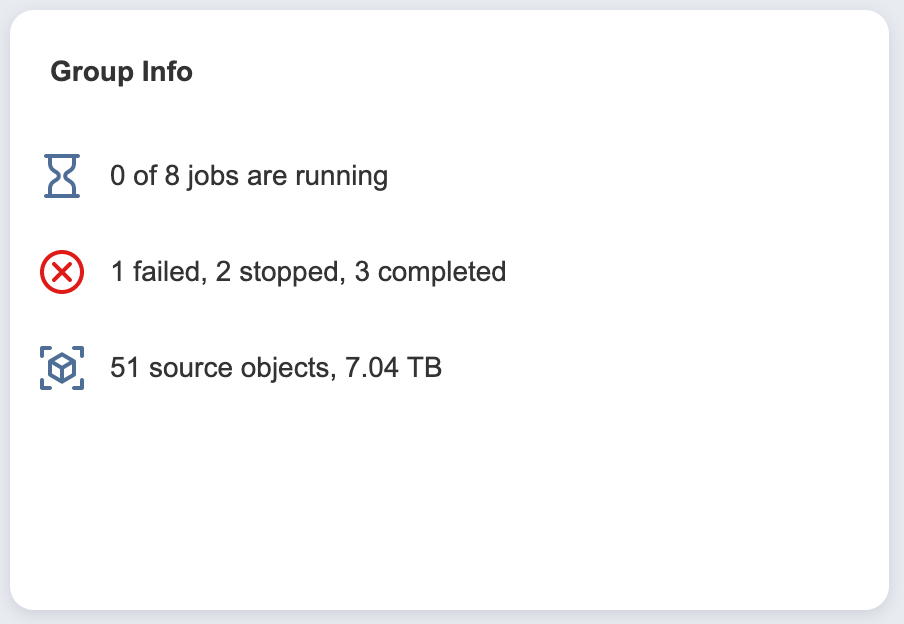Click empty card area below the source objects row

click(450, 496)
